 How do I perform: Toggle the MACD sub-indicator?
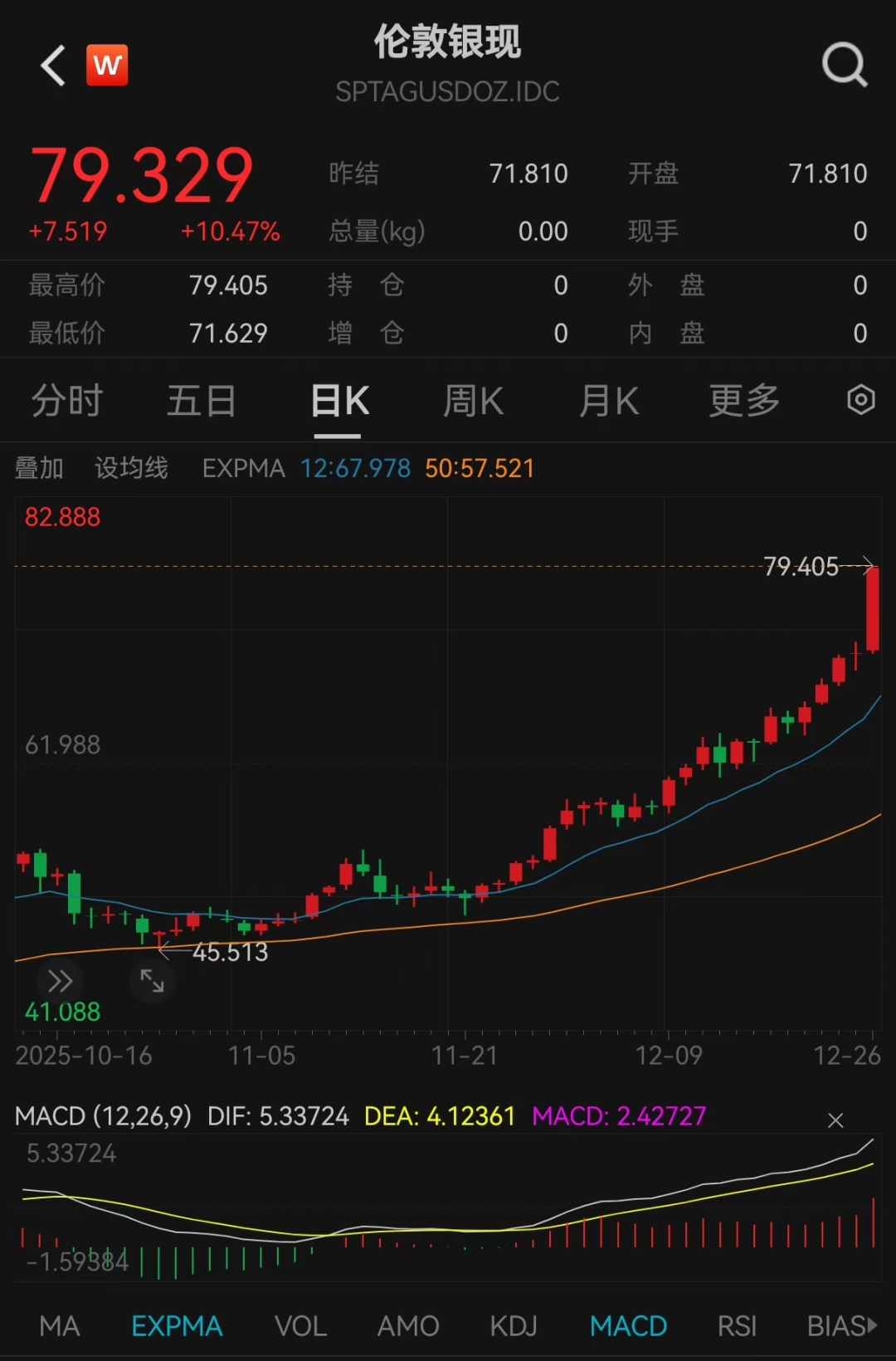point(628,1326)
